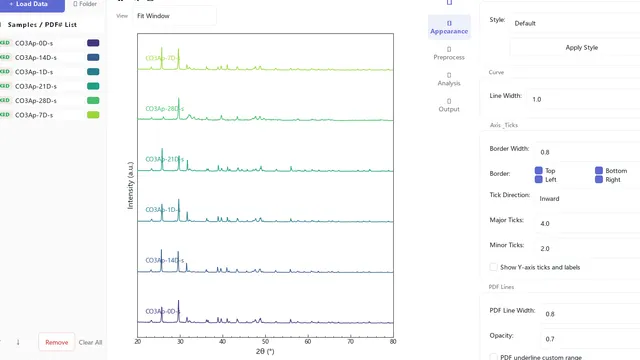640x360 pixels.
Task: Switch to the Output tab
Action: (x=449, y=105)
